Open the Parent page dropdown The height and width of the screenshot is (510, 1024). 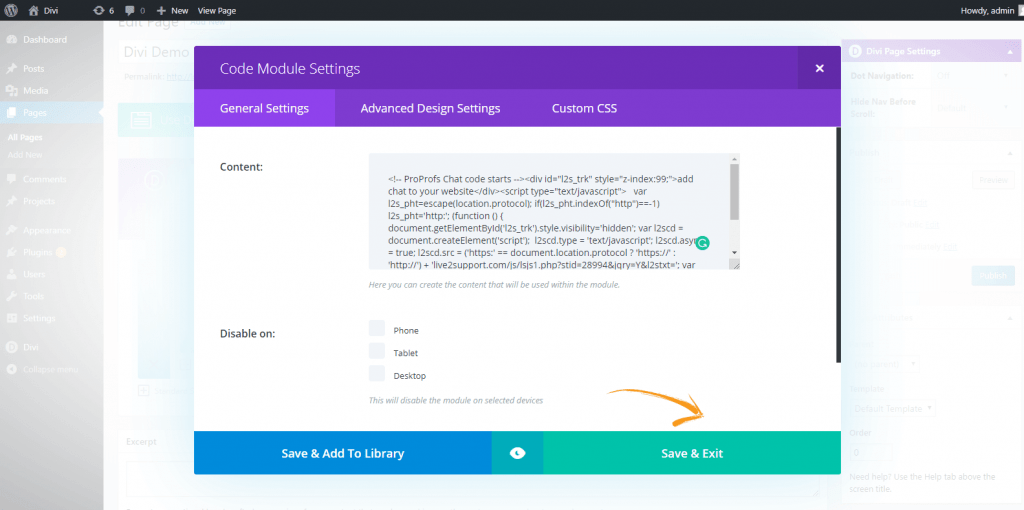[884, 363]
